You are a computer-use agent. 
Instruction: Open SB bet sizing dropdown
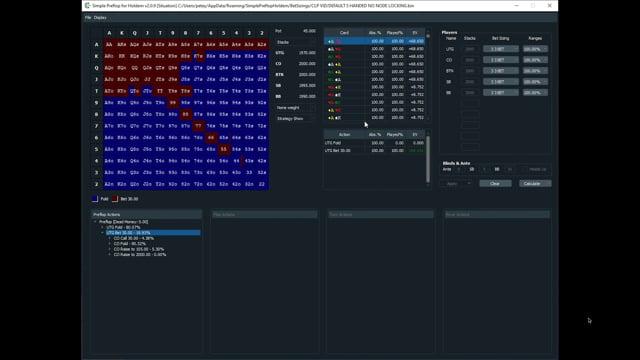501,82
